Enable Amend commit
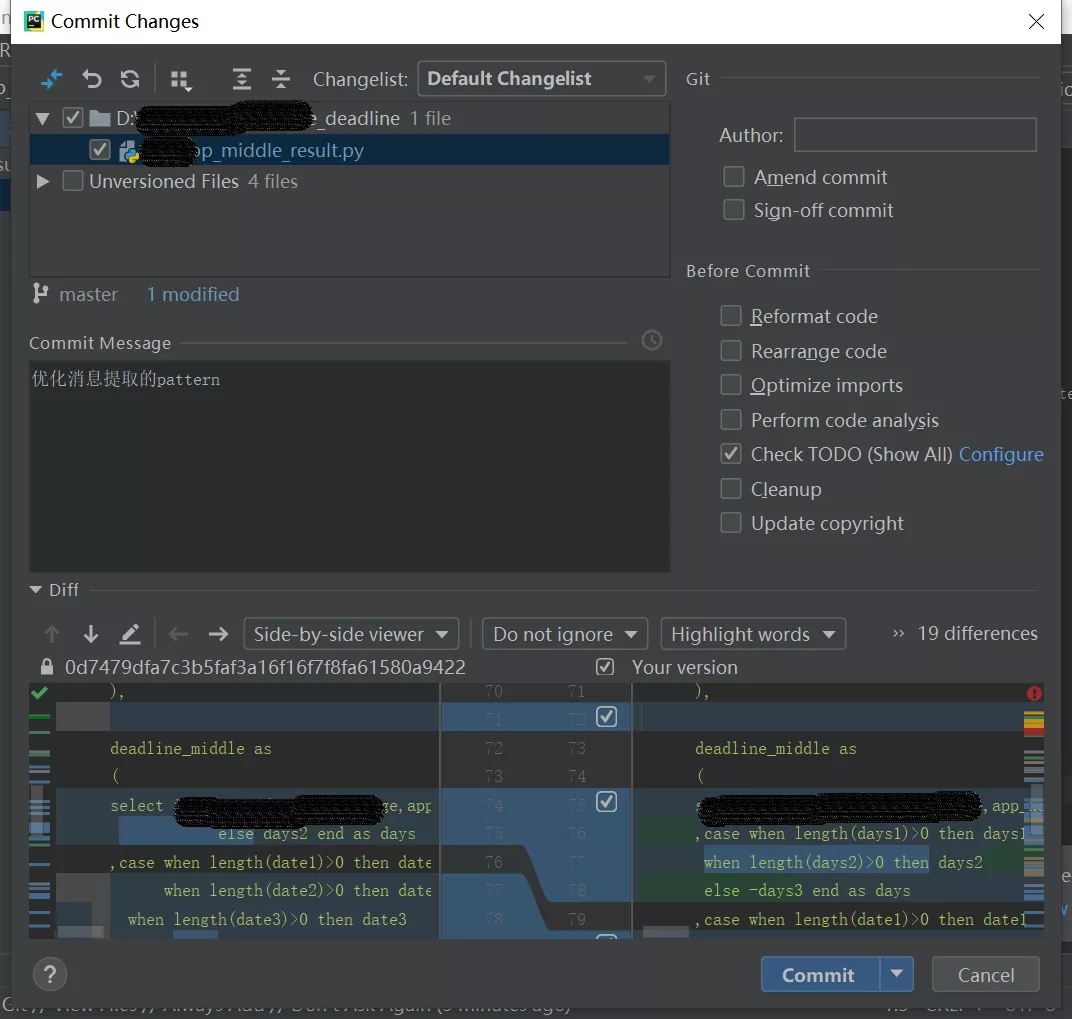Viewport: 1072px width, 1019px height. pos(733,176)
